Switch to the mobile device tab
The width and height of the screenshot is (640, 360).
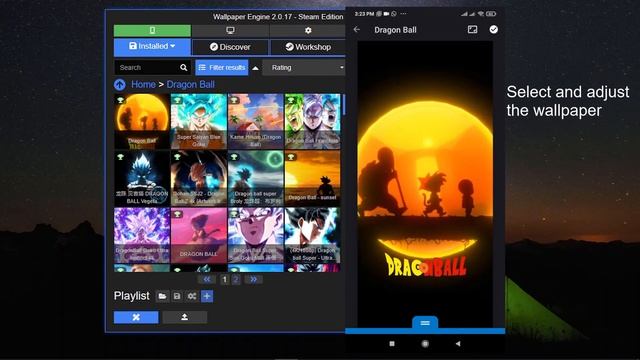pos(152,31)
